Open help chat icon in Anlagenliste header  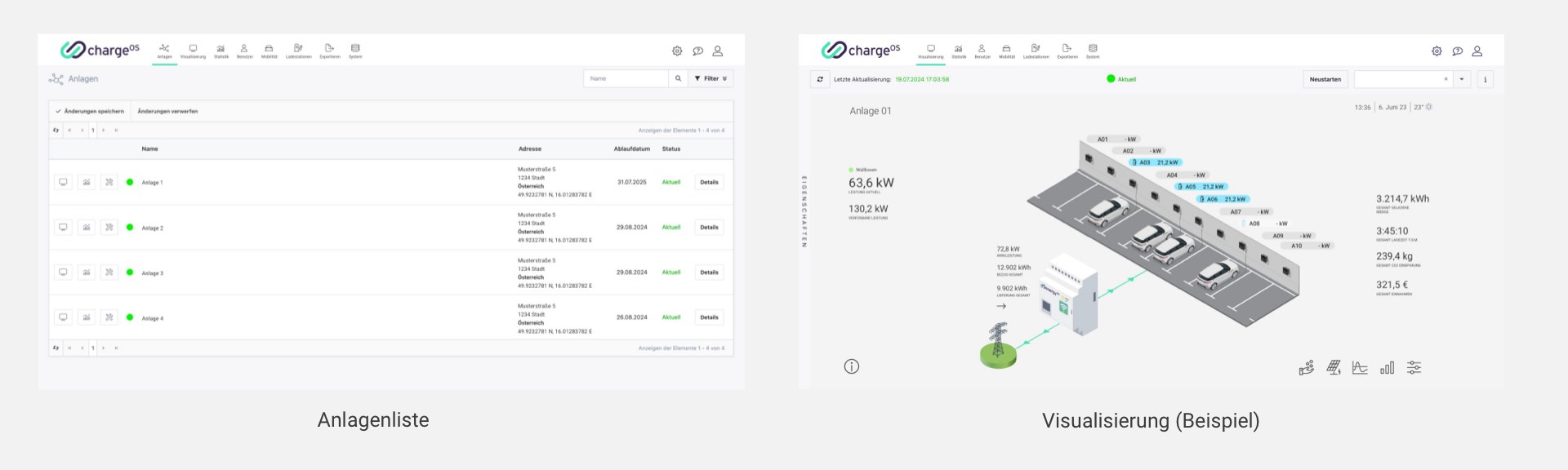pyautogui.click(x=697, y=51)
